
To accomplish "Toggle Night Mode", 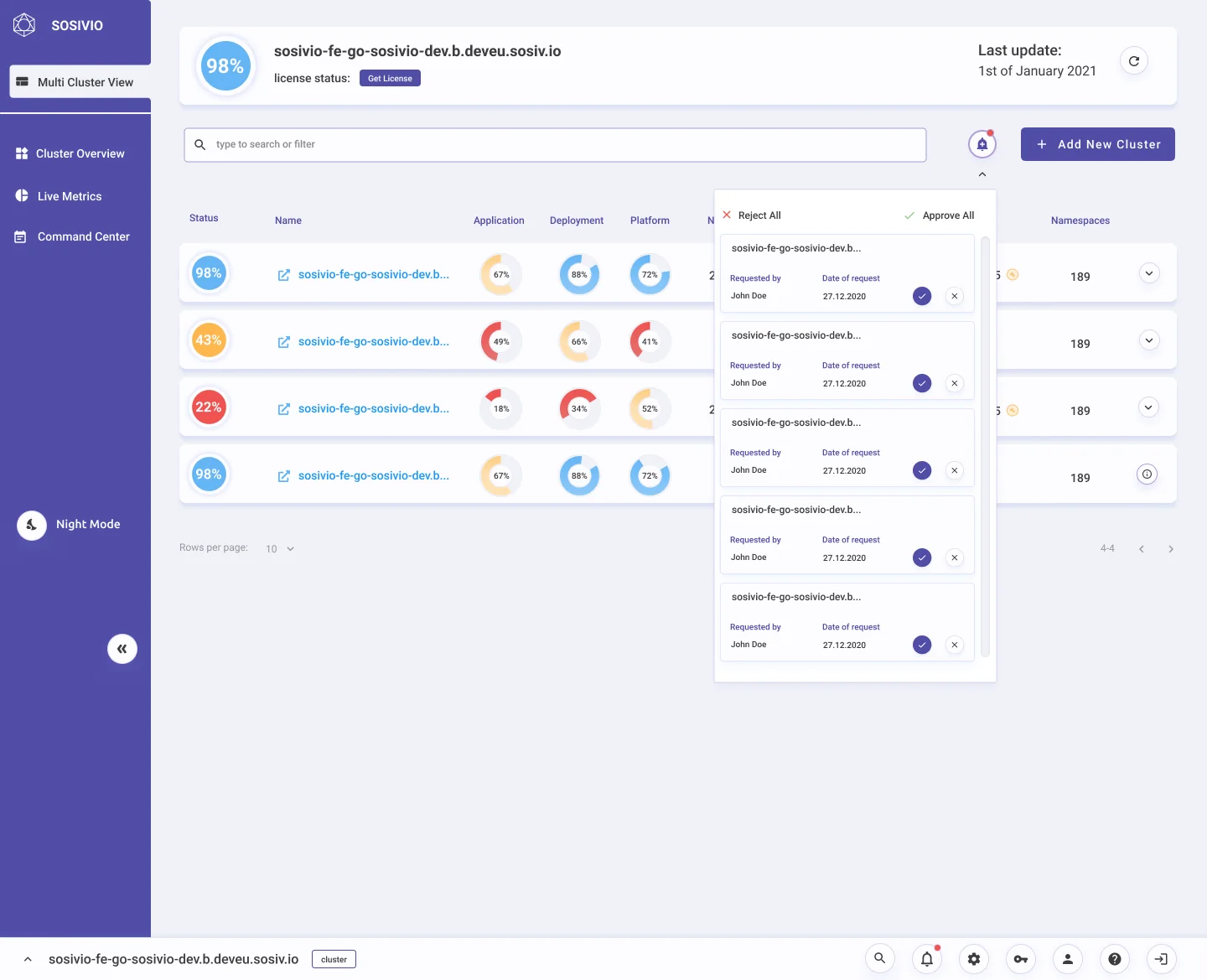I will [69, 525].
